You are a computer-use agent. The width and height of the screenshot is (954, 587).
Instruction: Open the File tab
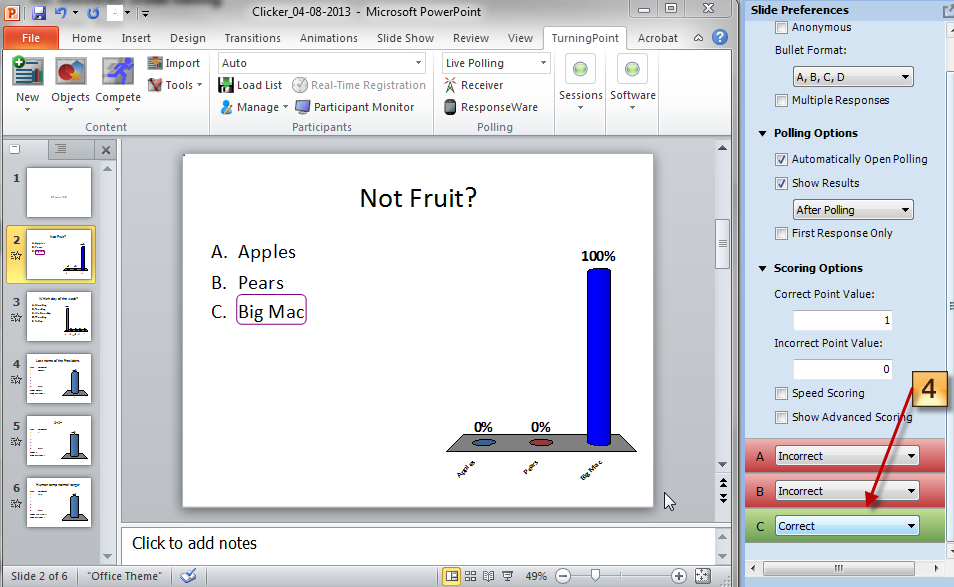pyautogui.click(x=31, y=38)
